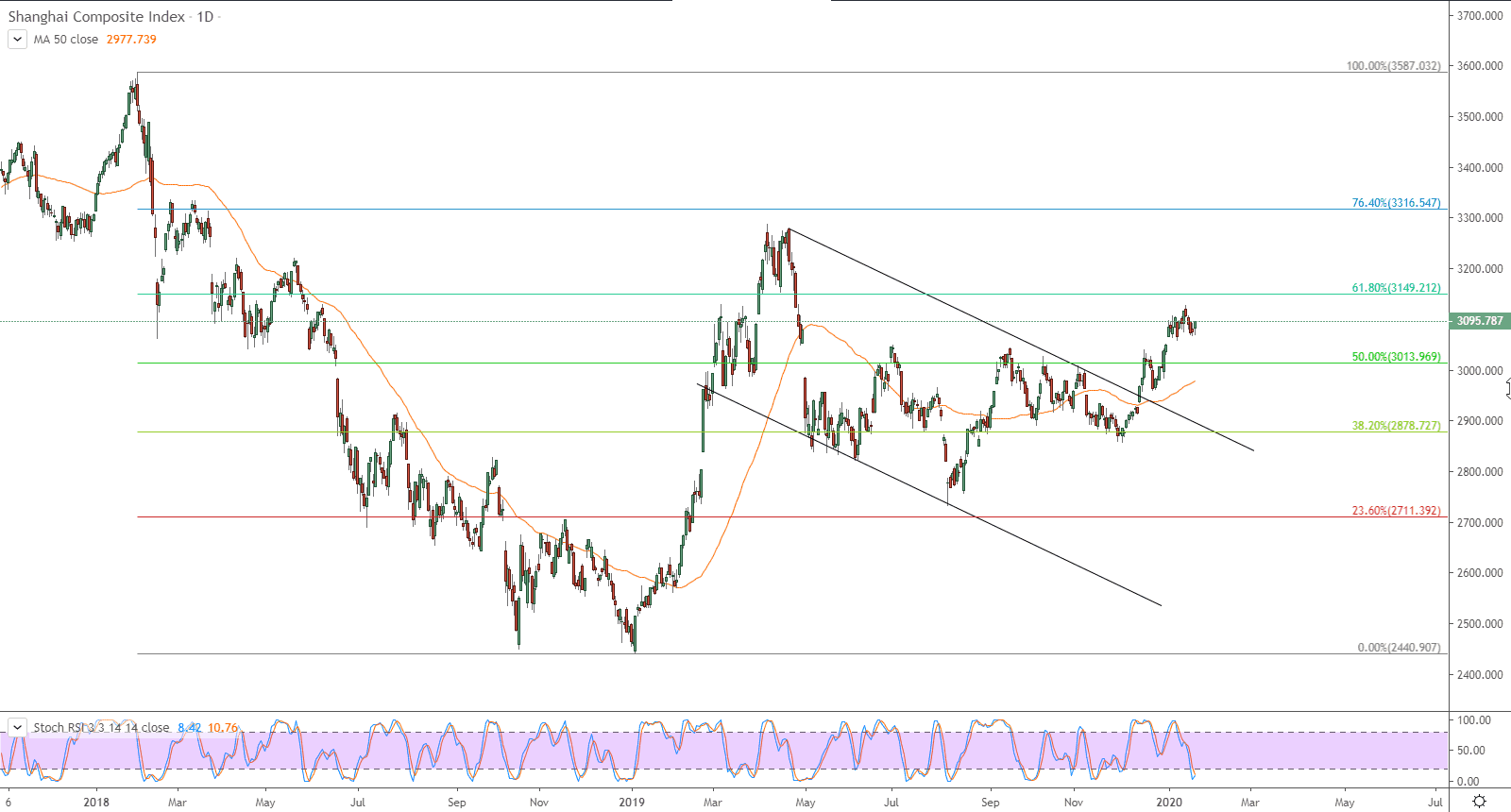Click the 2018 label on time axis
Viewport: 1511px width, 812px height.
tap(96, 803)
